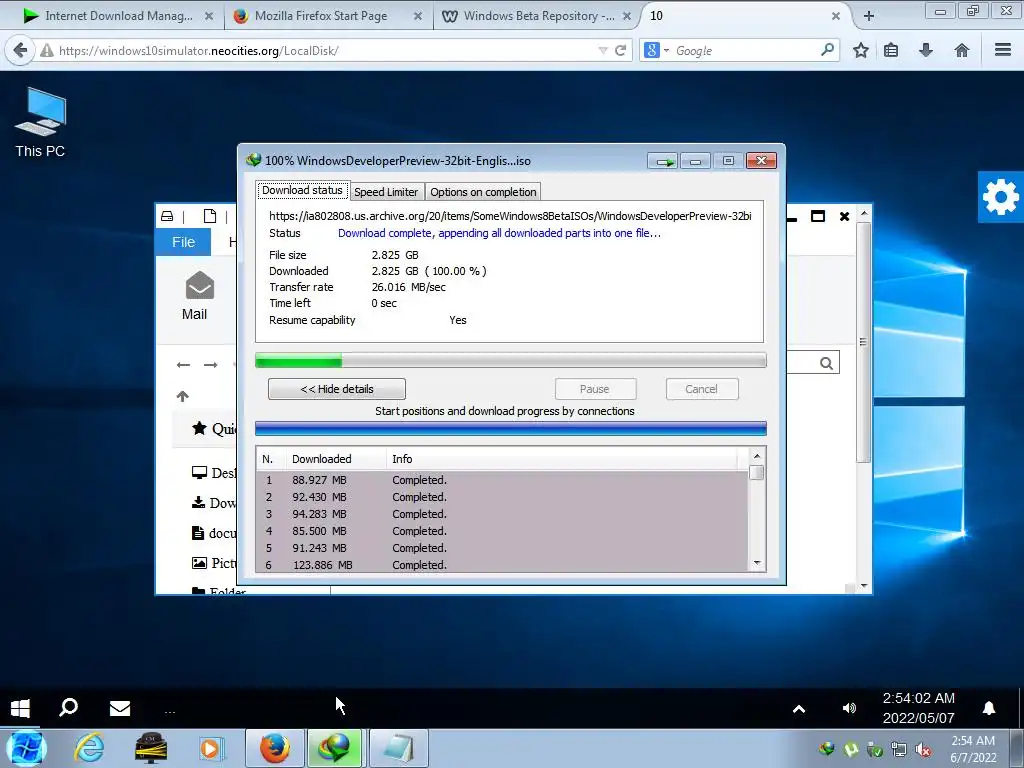This screenshot has height=768, width=1024.
Task: Launch Internet Explorer from the taskbar
Action: [89, 748]
